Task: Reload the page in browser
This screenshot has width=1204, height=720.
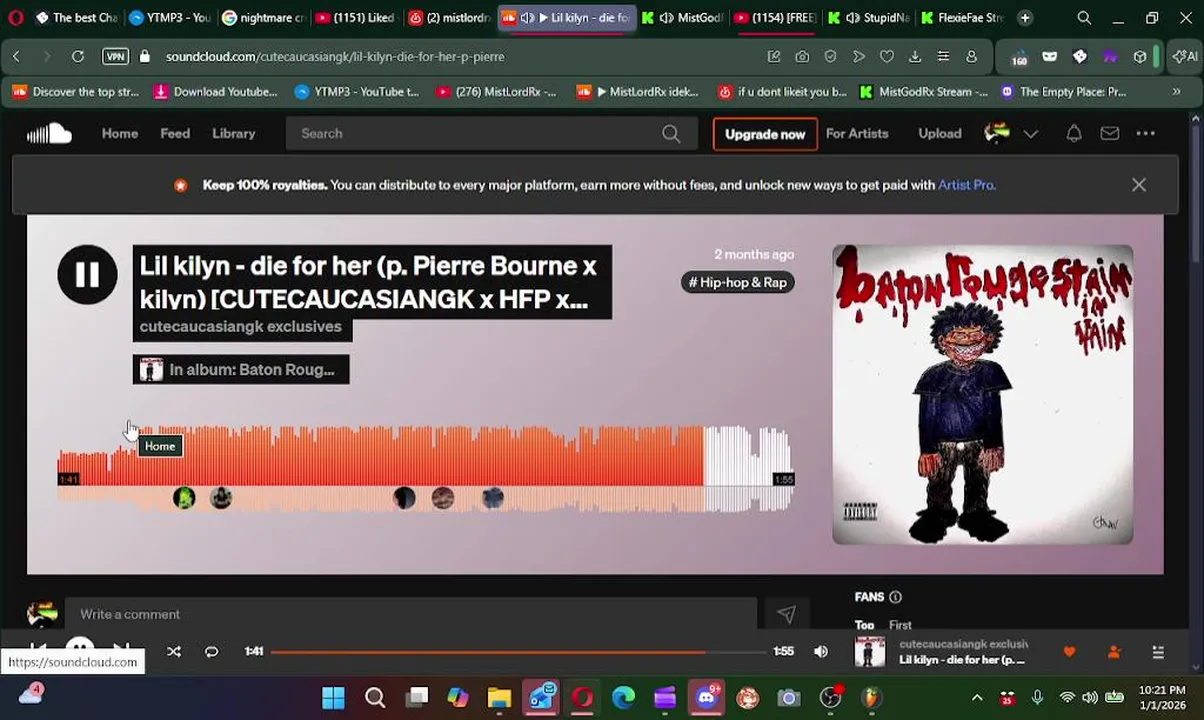Action: point(77,57)
